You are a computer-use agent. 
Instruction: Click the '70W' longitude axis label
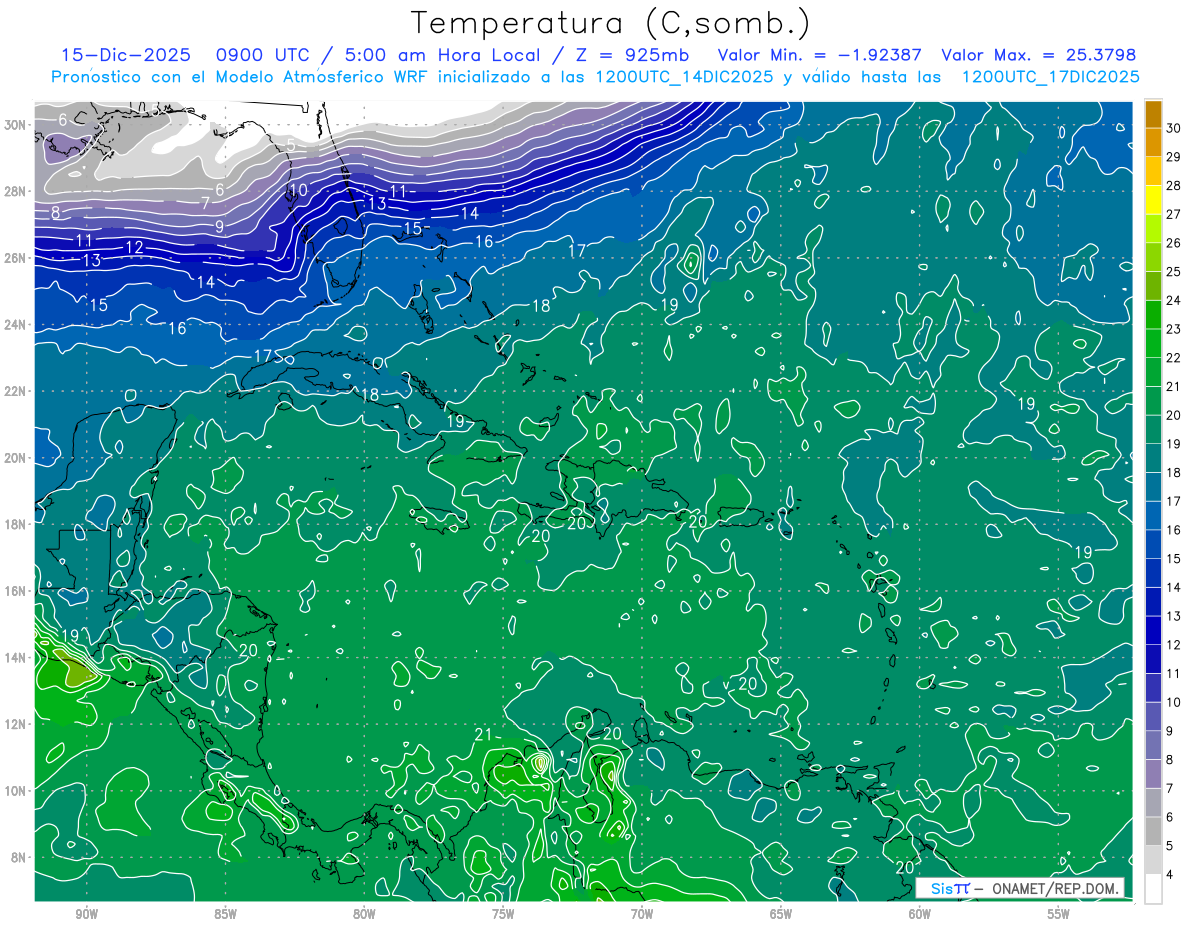tap(642, 915)
